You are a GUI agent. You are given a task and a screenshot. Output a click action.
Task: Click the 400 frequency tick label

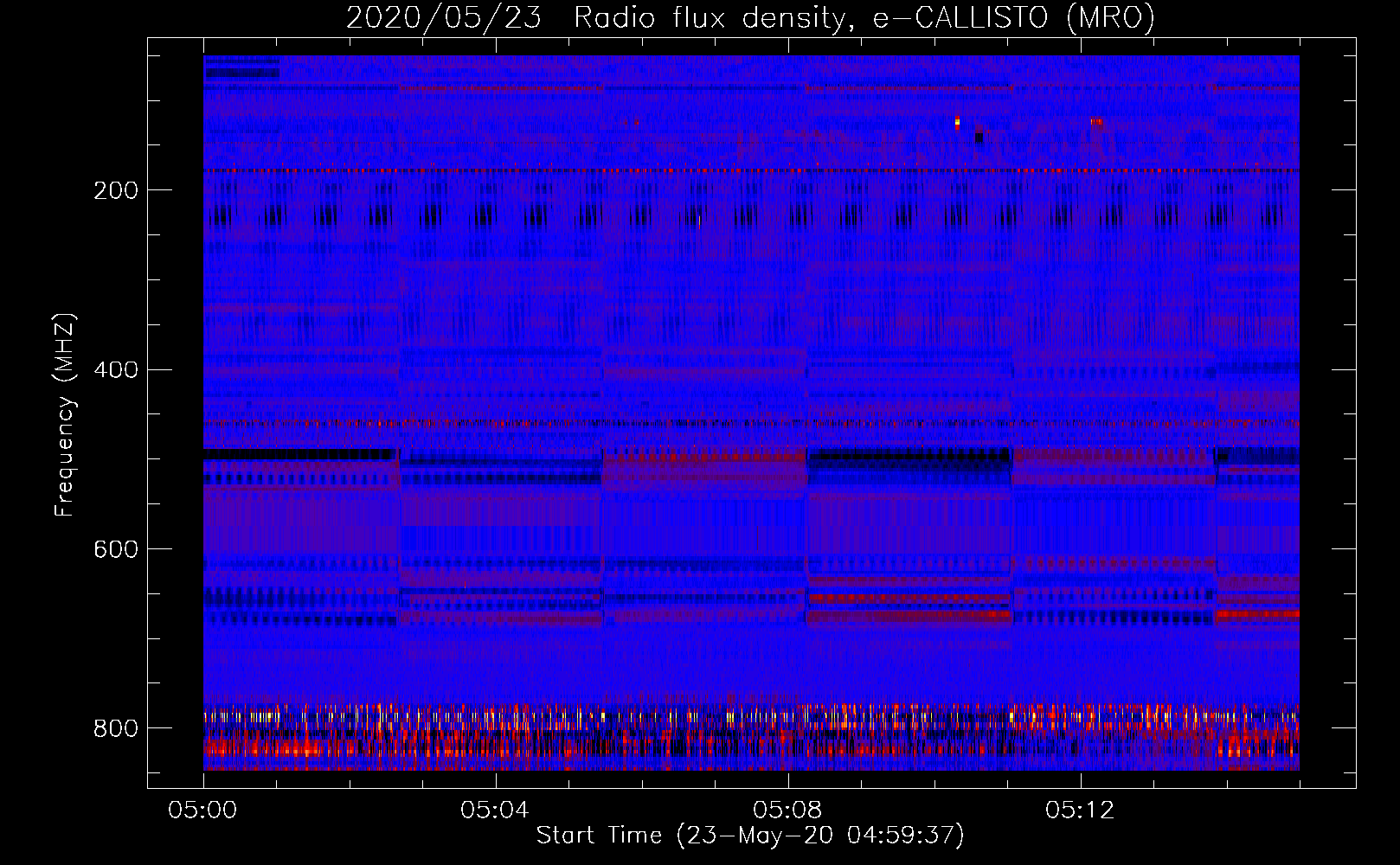pyautogui.click(x=116, y=370)
